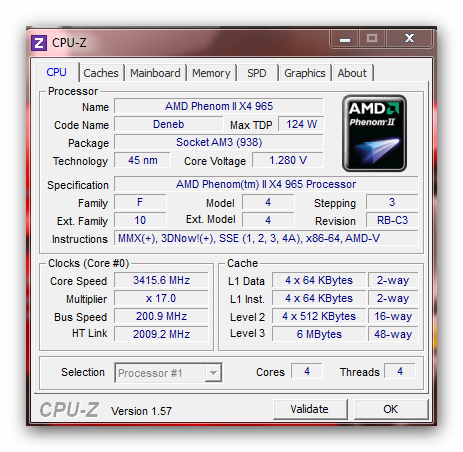Screen dimensions: 463x452
Task: Click the Clocks (Core #0) group label
Action: (x=88, y=263)
